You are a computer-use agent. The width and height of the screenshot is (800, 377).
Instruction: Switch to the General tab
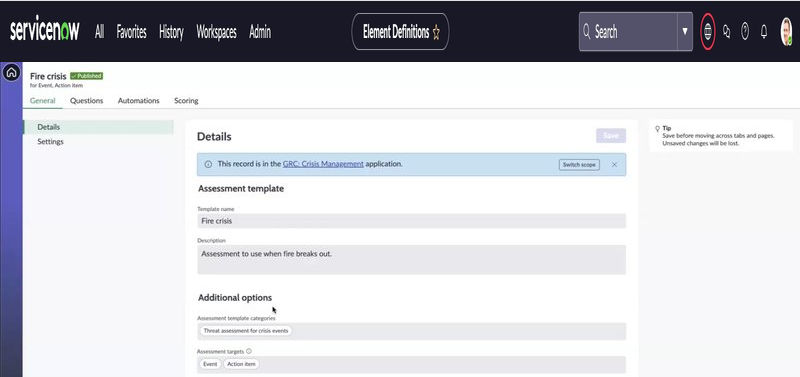click(x=42, y=100)
